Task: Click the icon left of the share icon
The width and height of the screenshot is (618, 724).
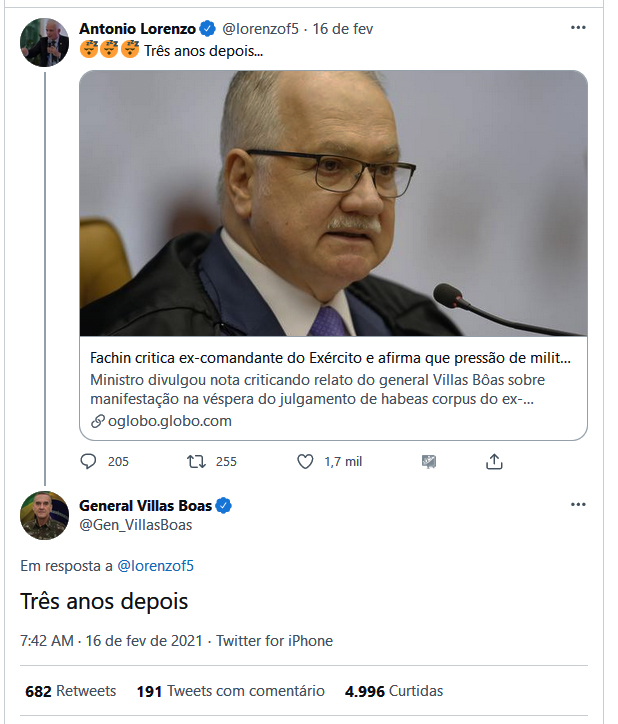Action: click(429, 461)
